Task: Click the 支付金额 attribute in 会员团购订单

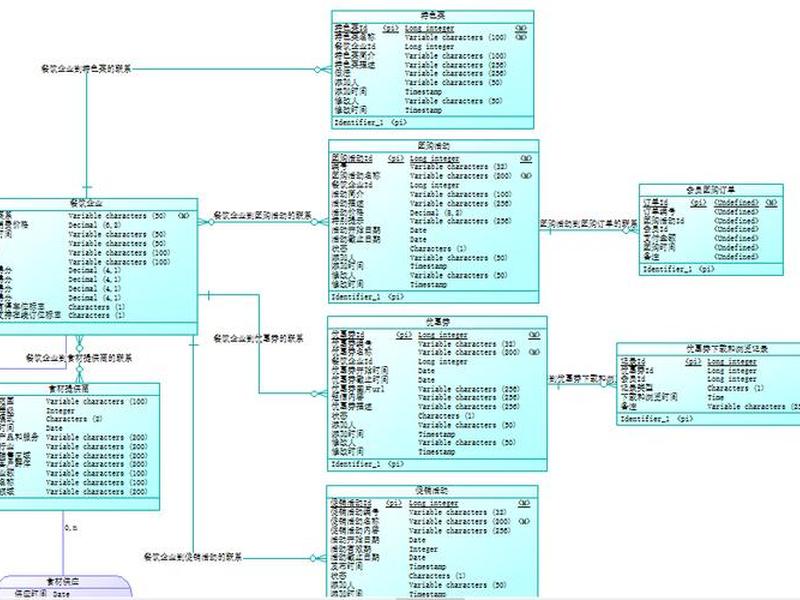Action: coord(659,238)
